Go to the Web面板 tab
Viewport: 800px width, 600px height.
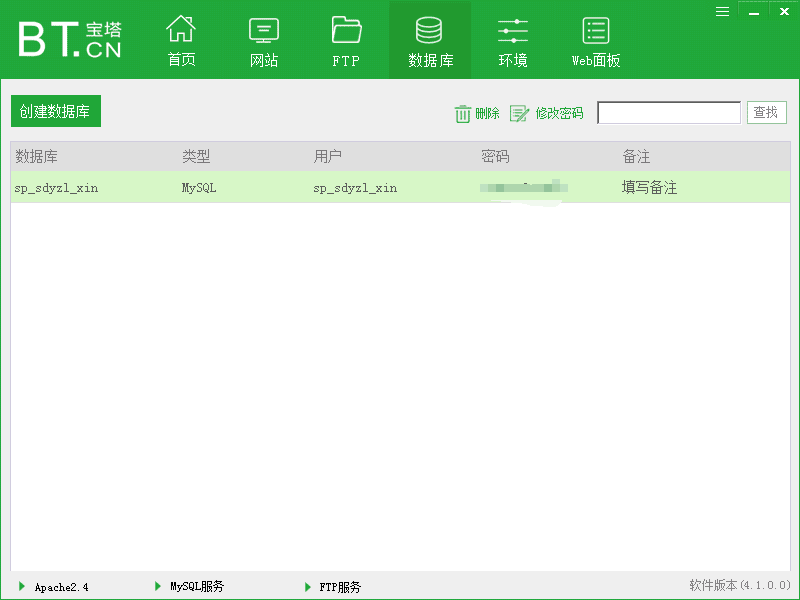click(x=596, y=40)
